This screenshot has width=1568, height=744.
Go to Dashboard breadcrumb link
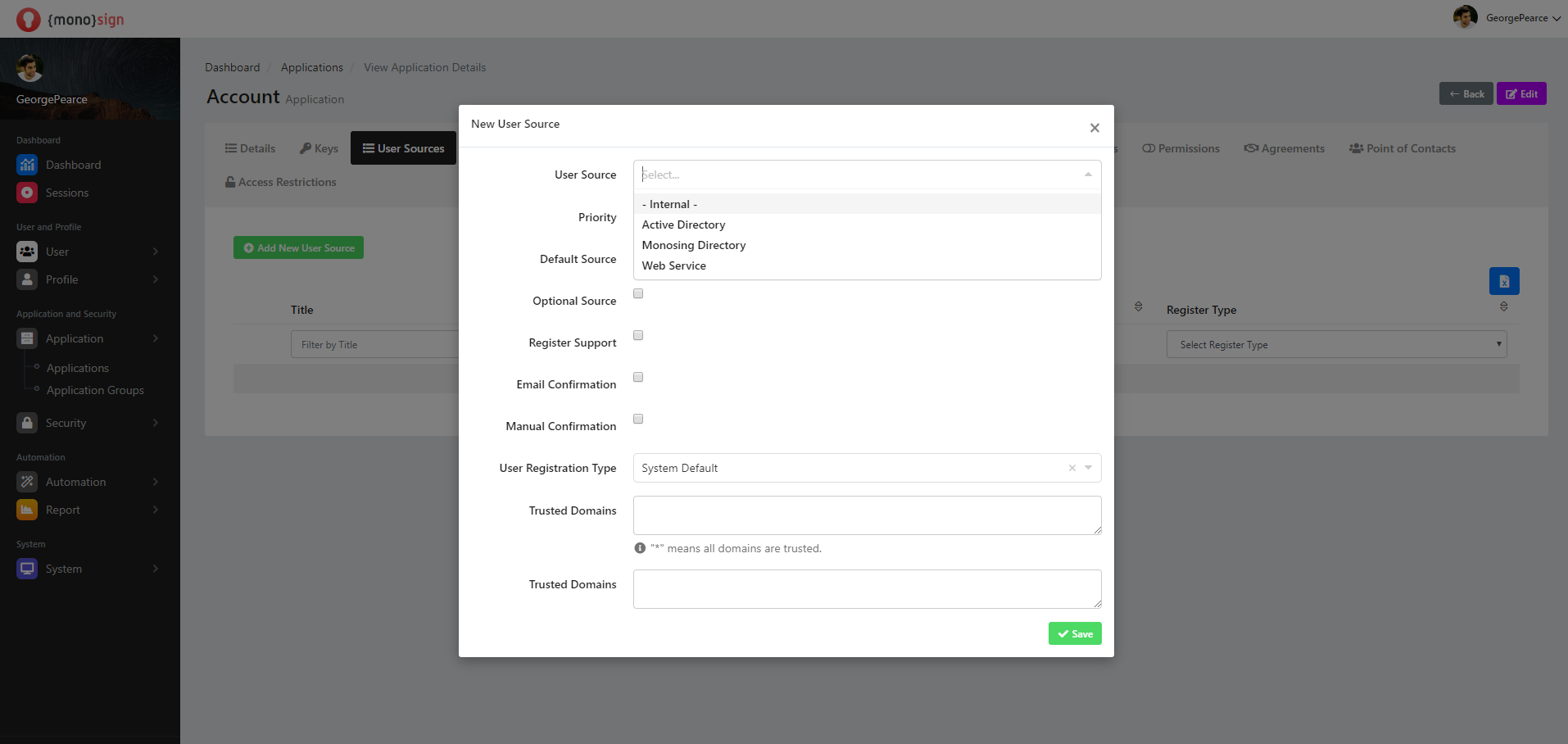coord(232,67)
